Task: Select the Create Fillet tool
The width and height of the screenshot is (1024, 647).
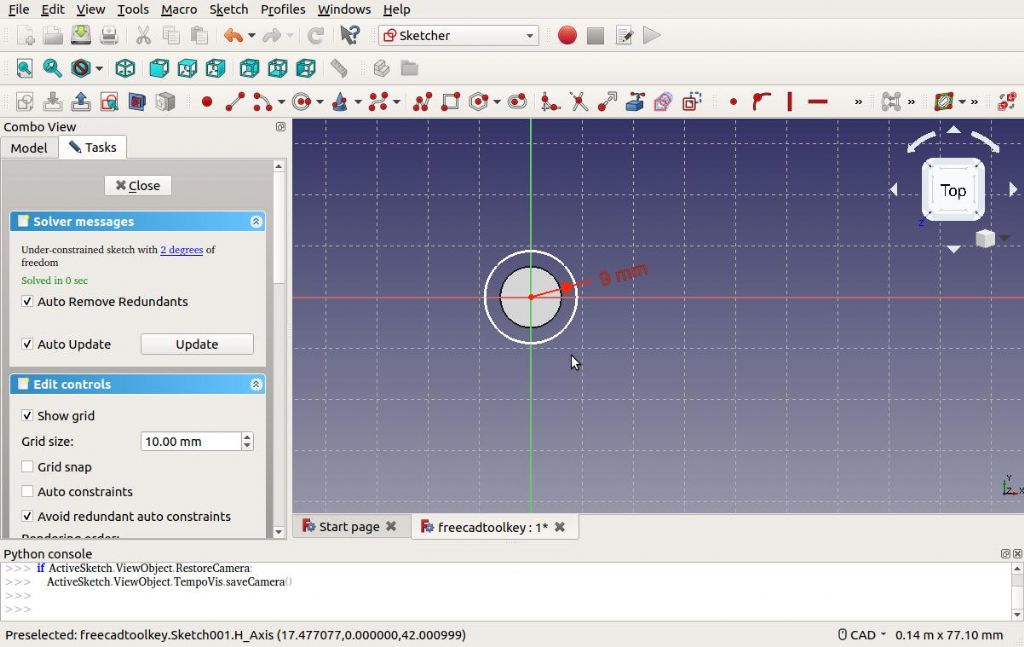Action: coord(551,102)
